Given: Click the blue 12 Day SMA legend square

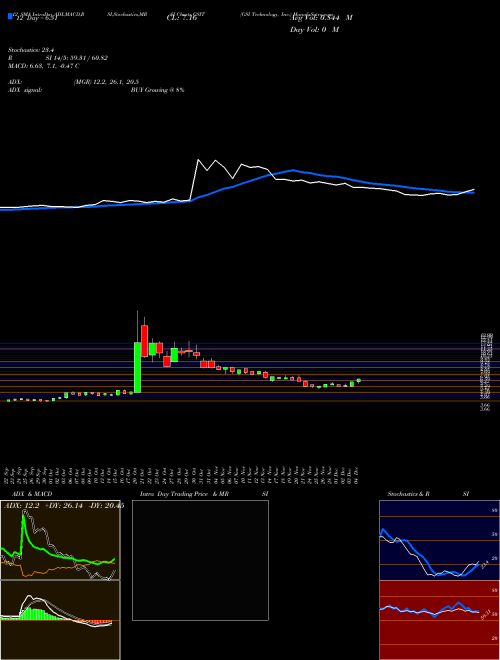Looking at the screenshot, I should pyautogui.click(x=11, y=17).
